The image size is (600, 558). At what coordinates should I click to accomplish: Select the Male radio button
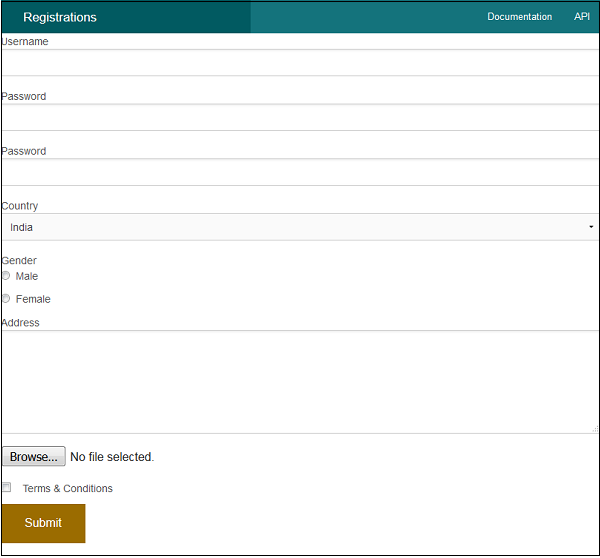click(6, 276)
